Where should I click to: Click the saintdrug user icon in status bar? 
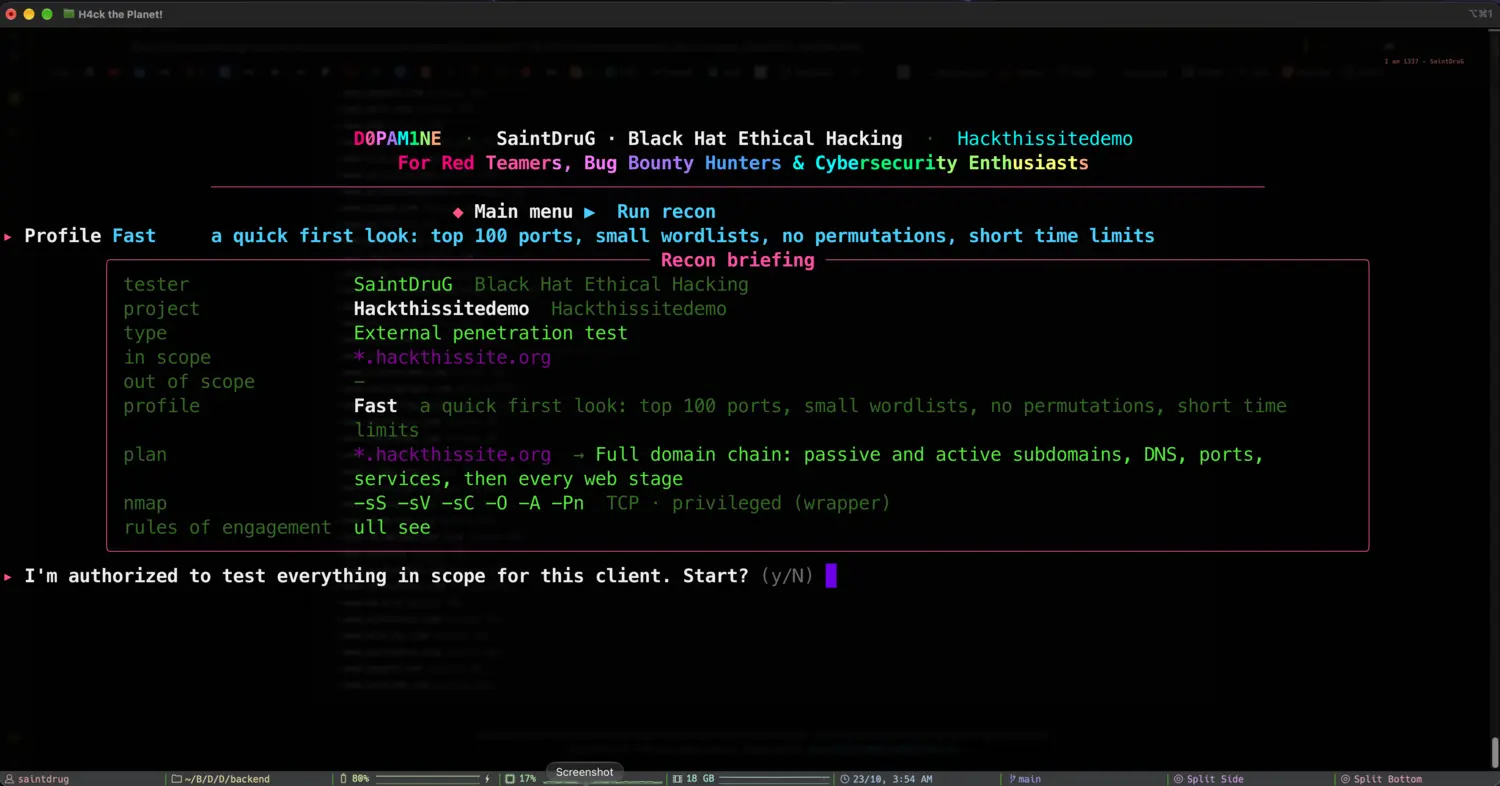(x=10, y=779)
